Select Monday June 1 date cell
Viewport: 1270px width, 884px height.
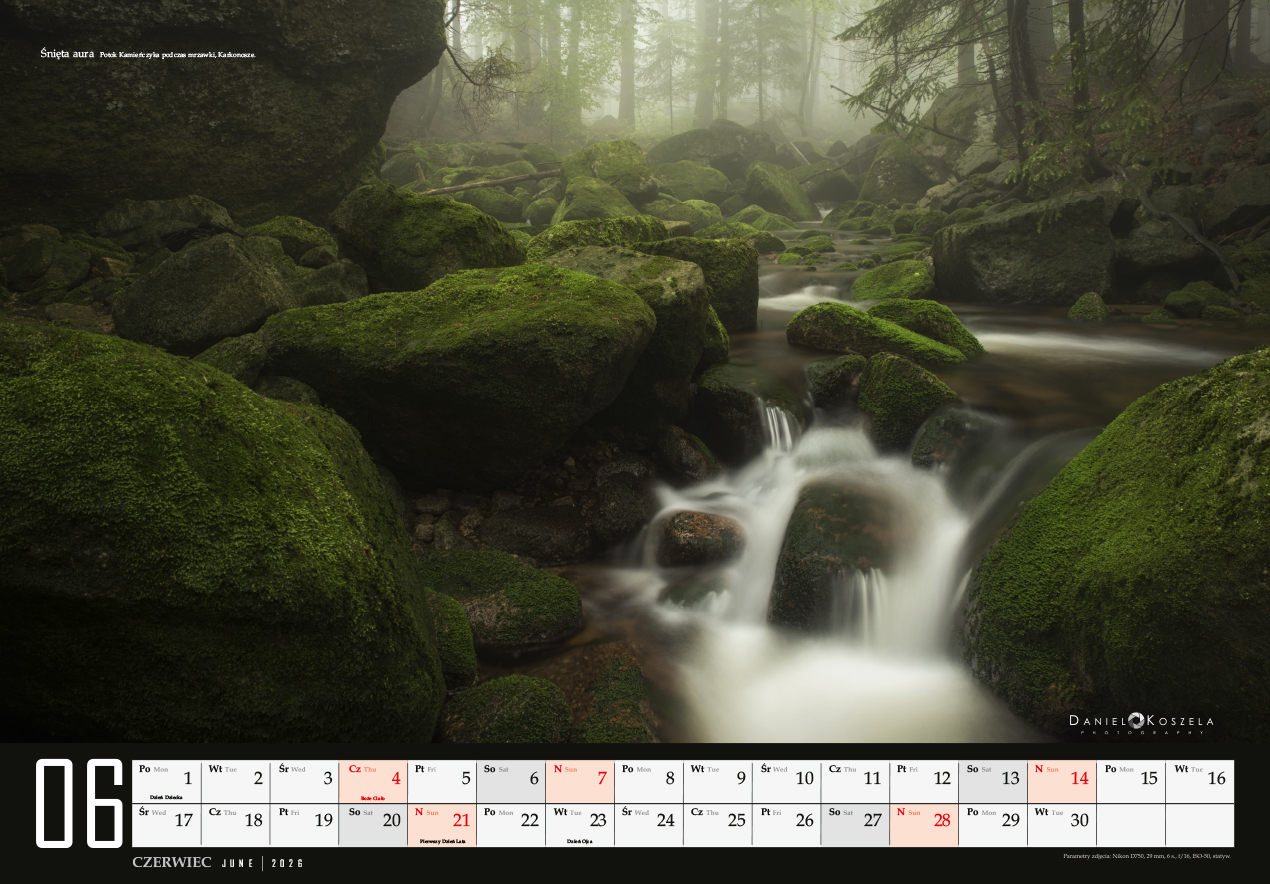coord(166,782)
